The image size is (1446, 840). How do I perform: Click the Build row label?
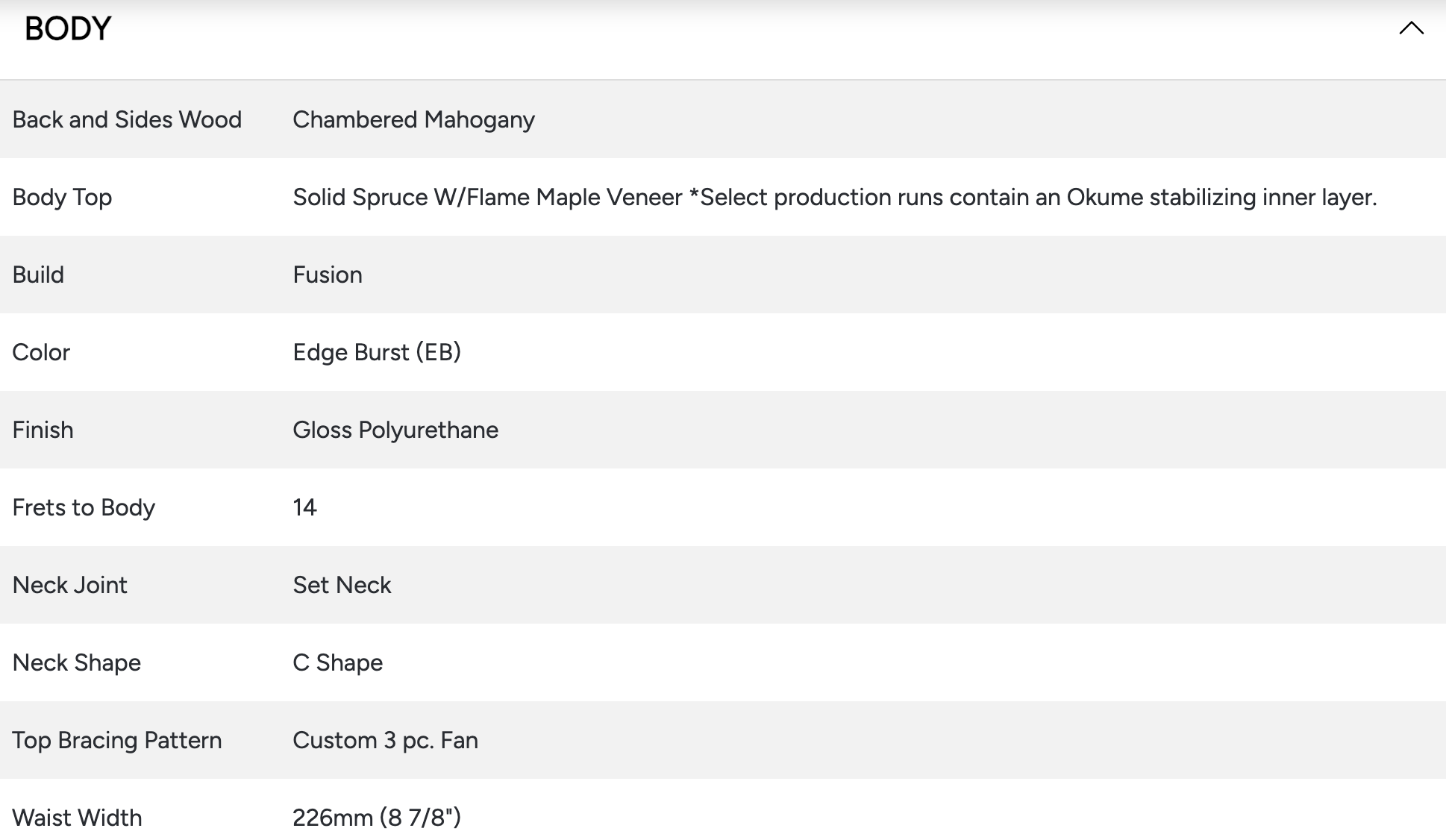pyautogui.click(x=38, y=275)
